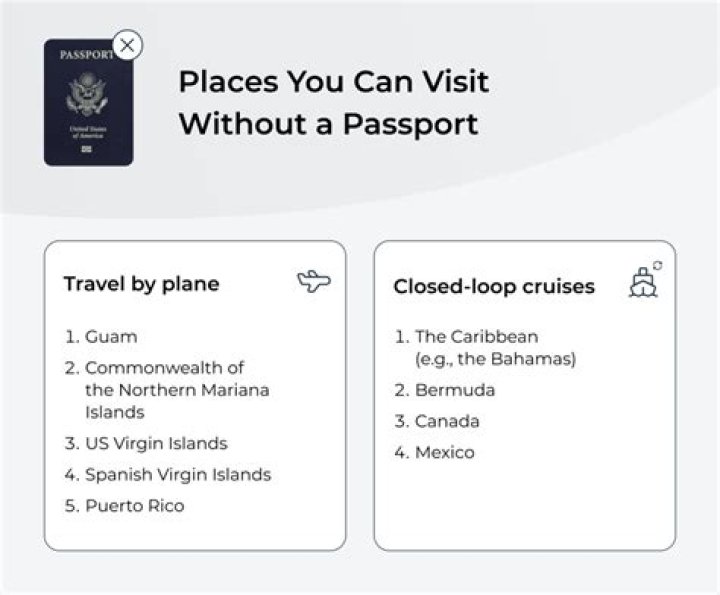Click "US Virgin Islands" entry

156,443
